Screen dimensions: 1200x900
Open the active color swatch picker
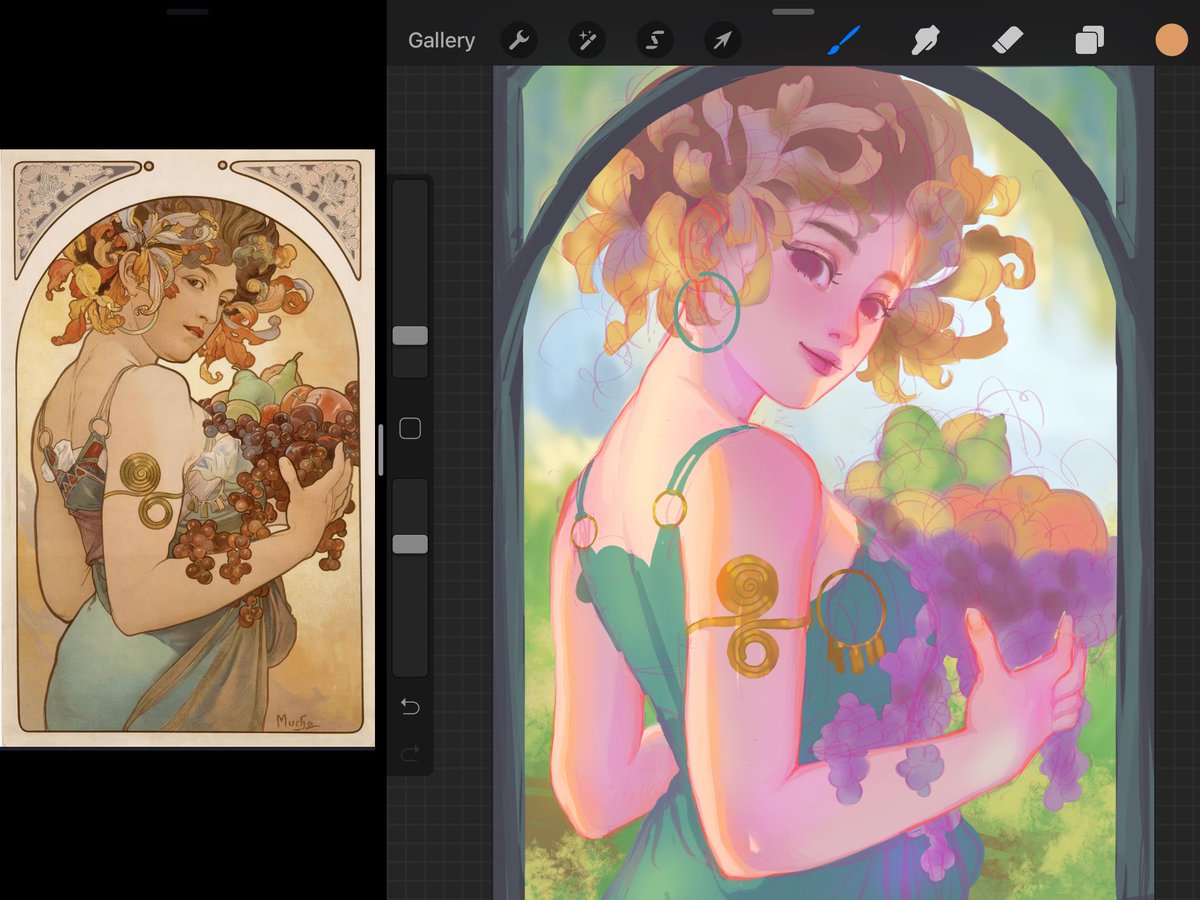click(x=1171, y=40)
